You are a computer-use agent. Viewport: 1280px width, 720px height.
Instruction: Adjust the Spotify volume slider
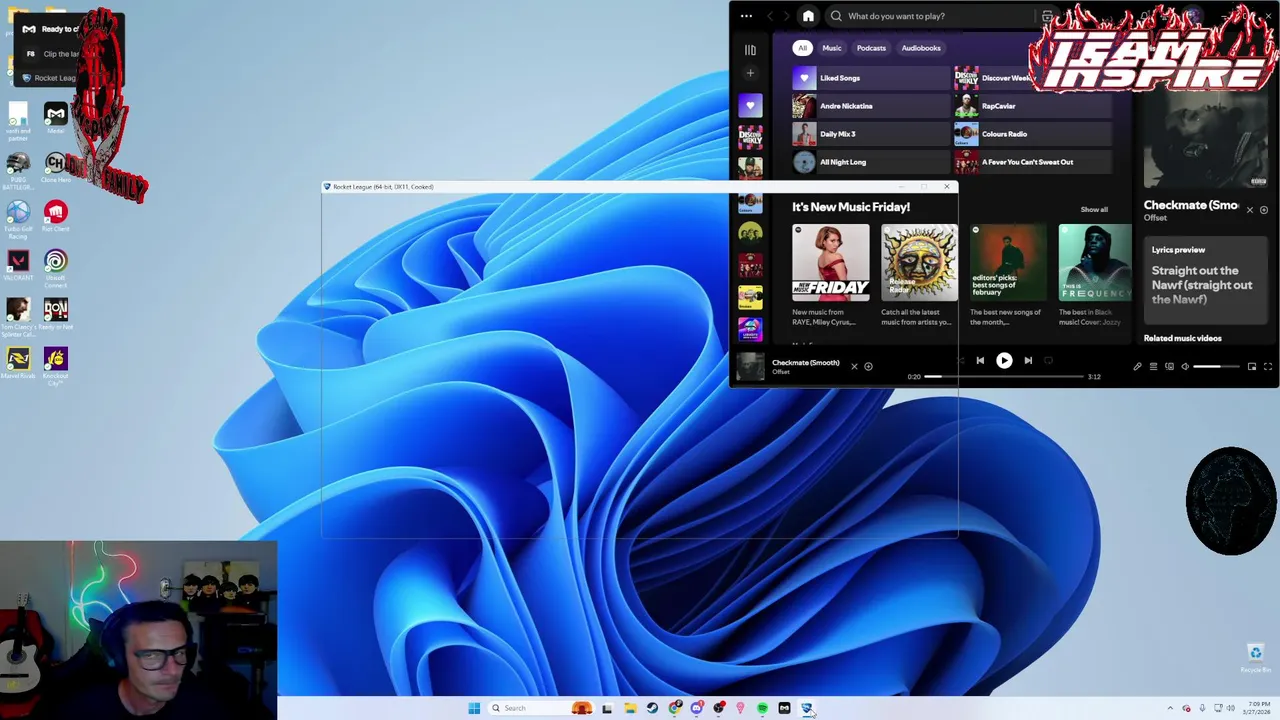coord(1214,367)
